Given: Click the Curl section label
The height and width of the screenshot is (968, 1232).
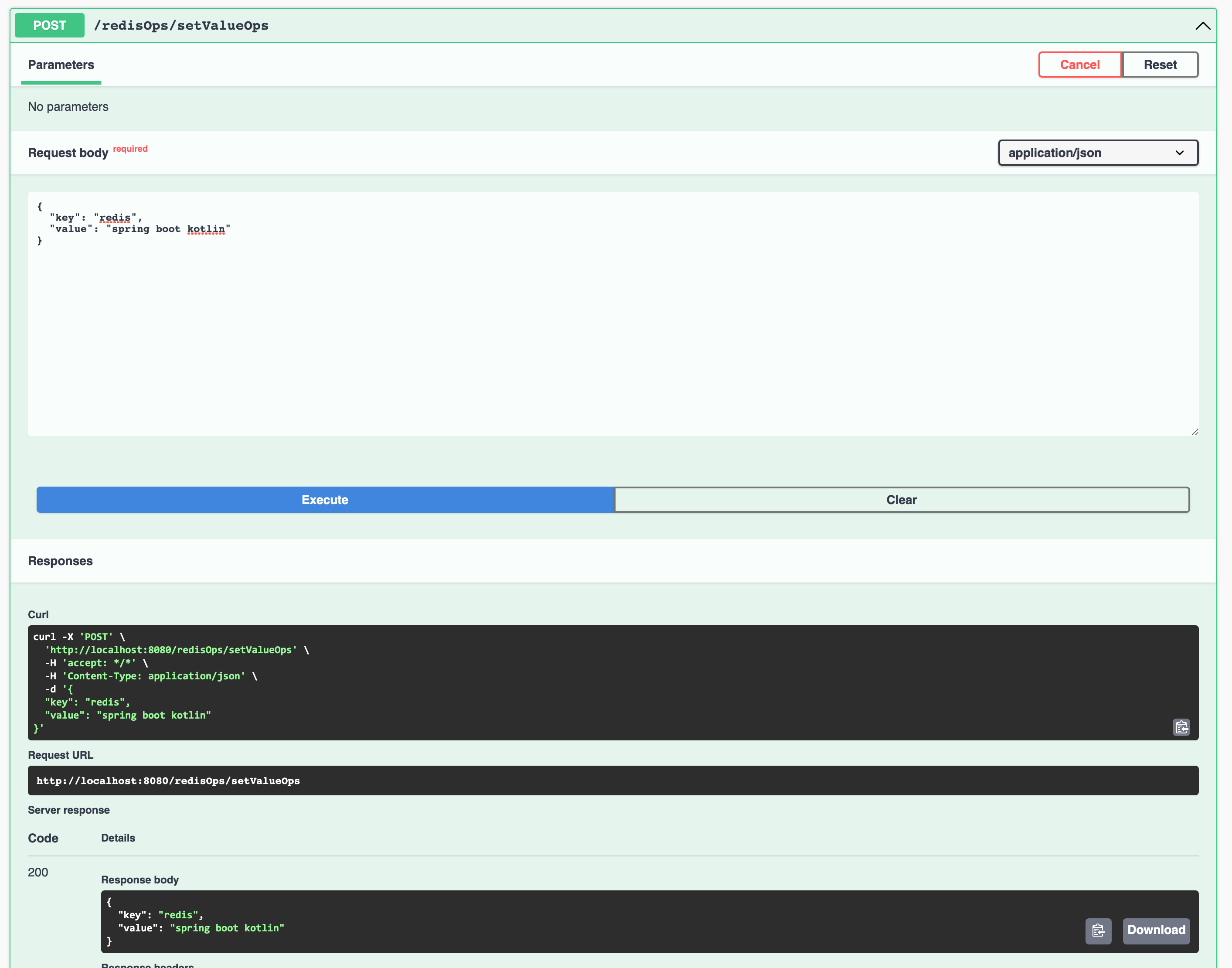Looking at the screenshot, I should pyautogui.click(x=38, y=614).
